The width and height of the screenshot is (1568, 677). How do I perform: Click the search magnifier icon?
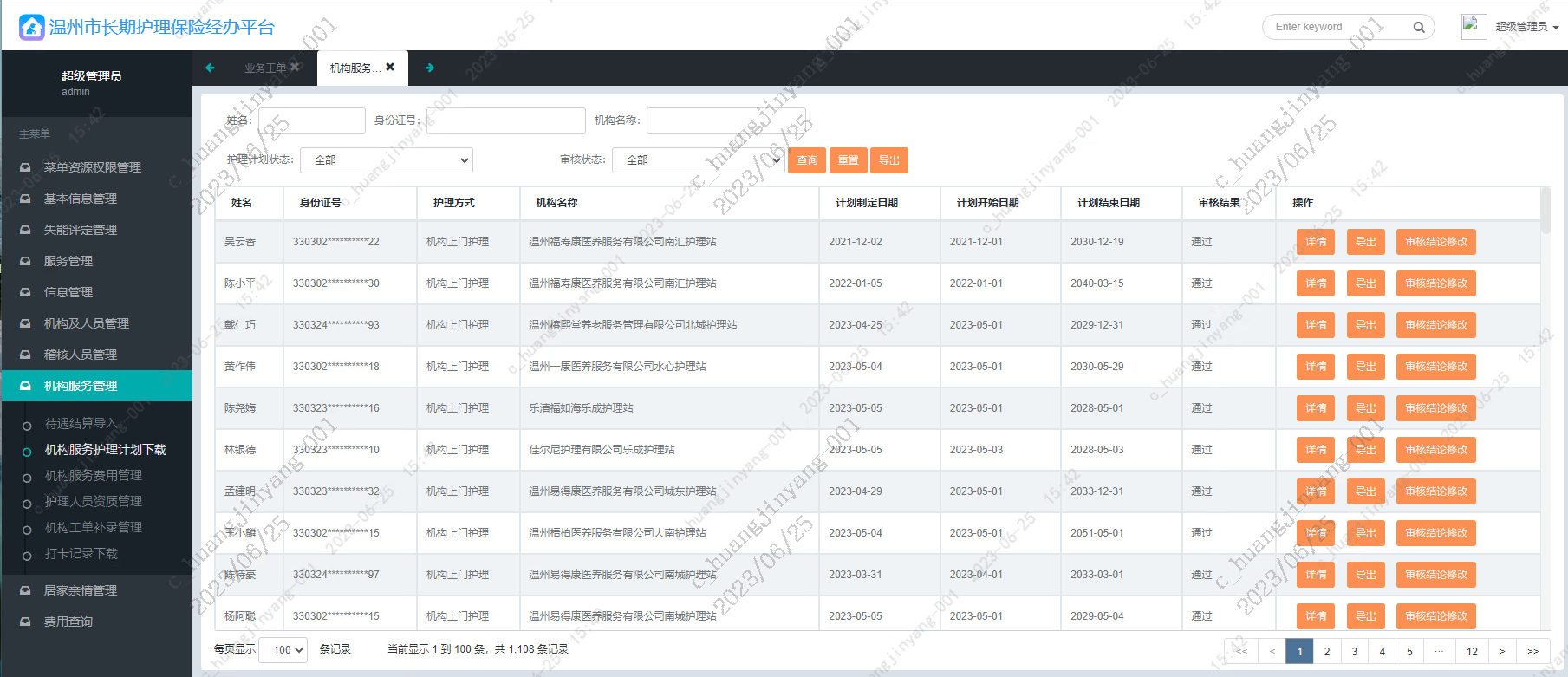point(1419,27)
